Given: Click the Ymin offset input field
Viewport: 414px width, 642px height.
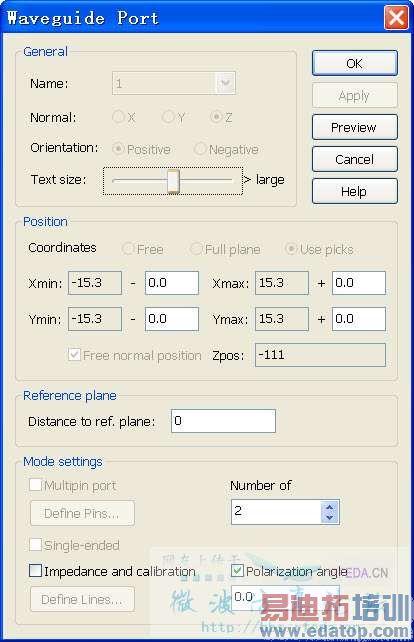Looking at the screenshot, I should click(172, 319).
